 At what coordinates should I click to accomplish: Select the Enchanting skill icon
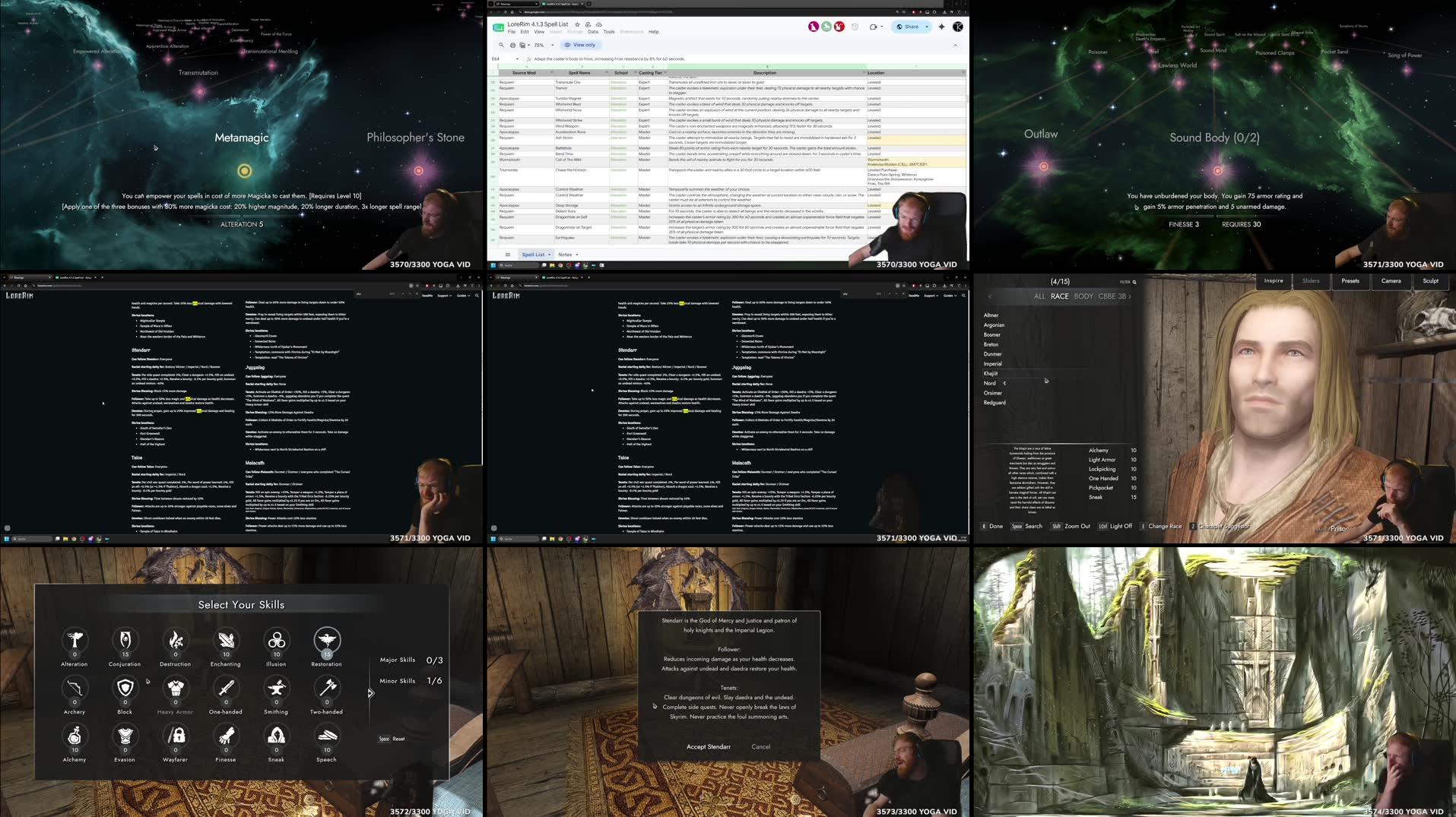[x=226, y=639]
